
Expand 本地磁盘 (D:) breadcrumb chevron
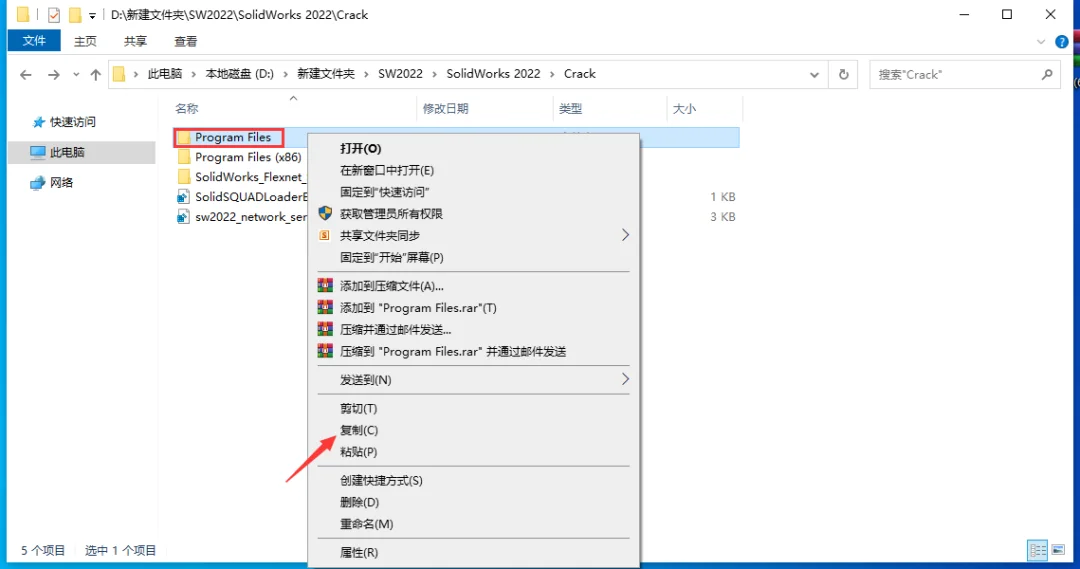(285, 74)
